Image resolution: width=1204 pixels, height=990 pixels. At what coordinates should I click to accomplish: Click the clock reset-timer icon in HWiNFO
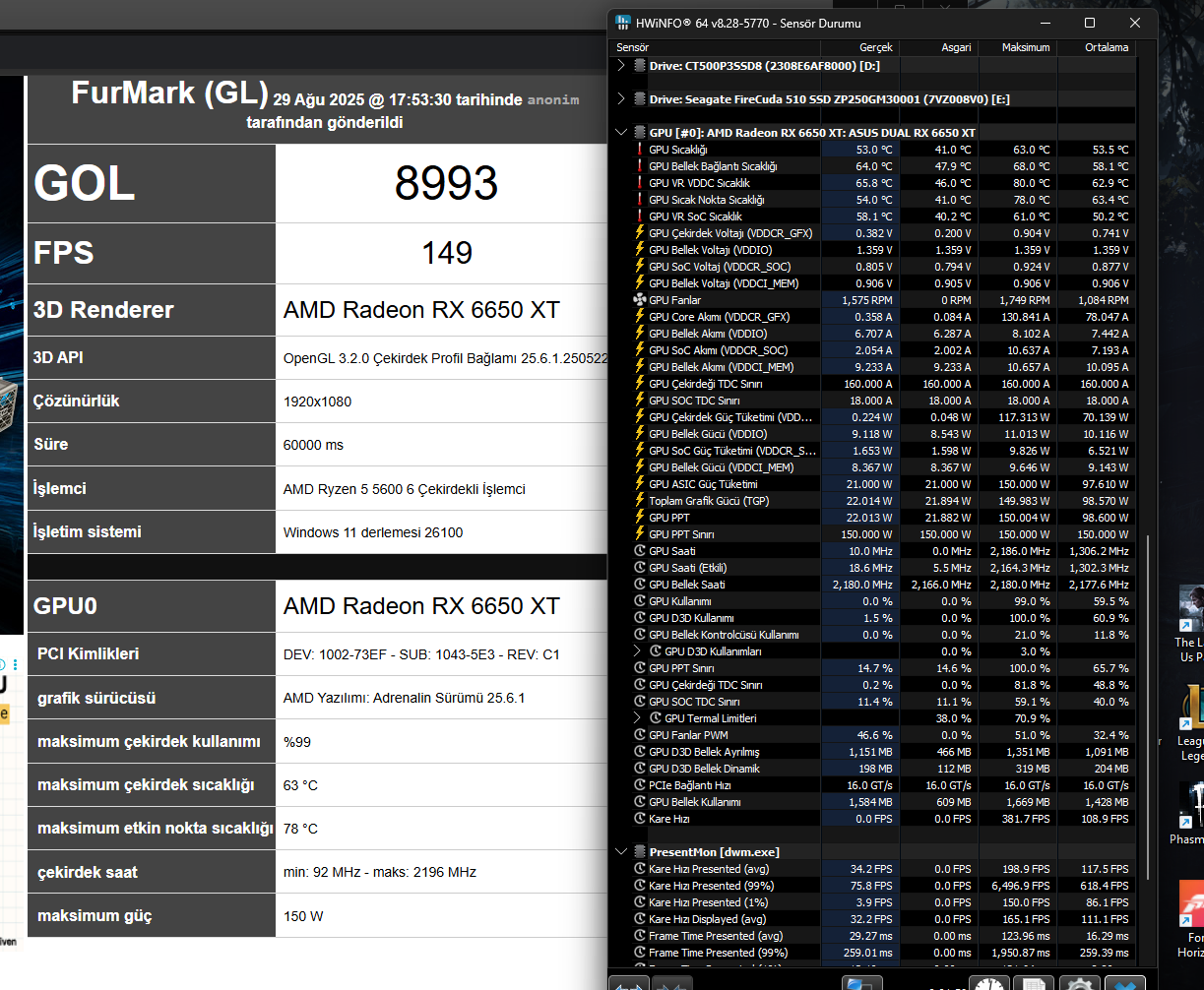pyautogui.click(x=989, y=983)
